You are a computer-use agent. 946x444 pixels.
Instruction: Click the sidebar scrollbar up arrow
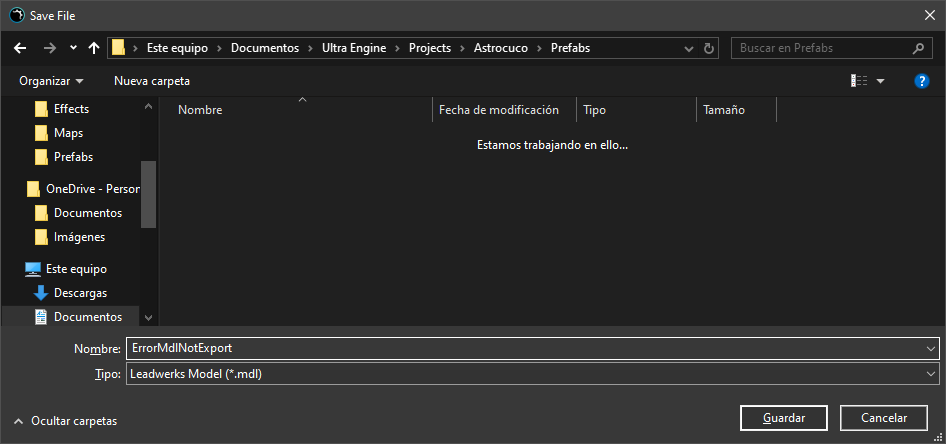(x=148, y=107)
